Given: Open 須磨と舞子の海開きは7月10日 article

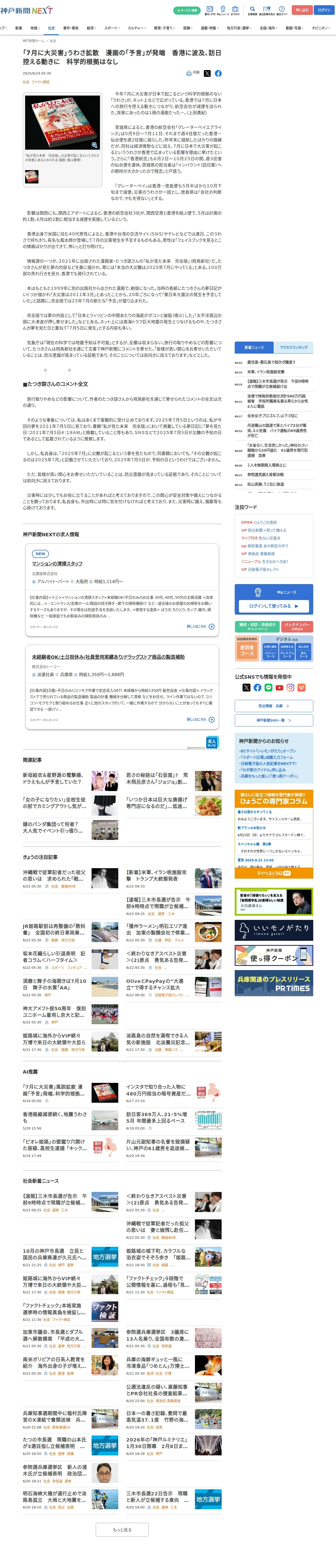Looking at the screenshot, I should [x=70, y=987].
